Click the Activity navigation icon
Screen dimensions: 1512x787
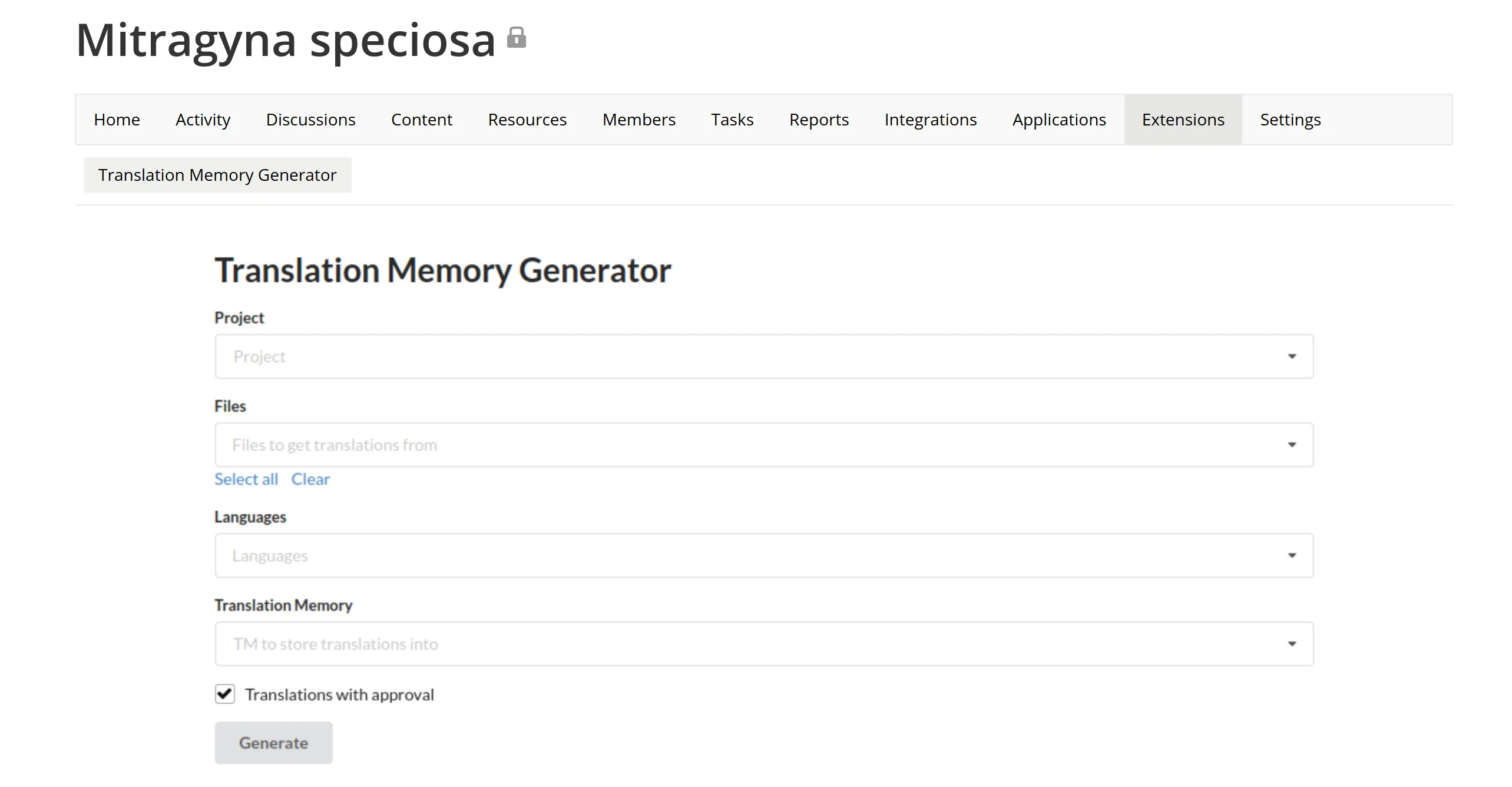(x=203, y=119)
